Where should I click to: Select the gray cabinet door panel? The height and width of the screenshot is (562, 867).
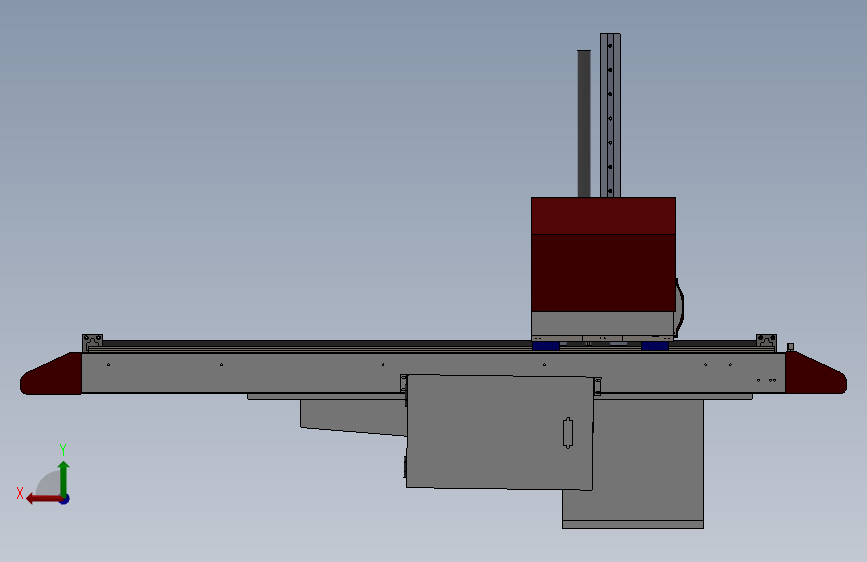500,432
